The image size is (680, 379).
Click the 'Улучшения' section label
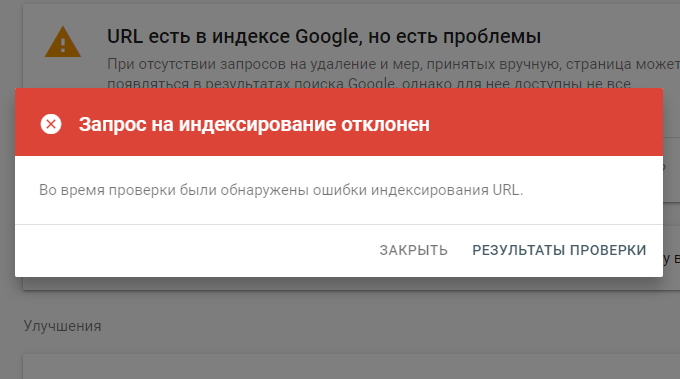click(x=62, y=326)
